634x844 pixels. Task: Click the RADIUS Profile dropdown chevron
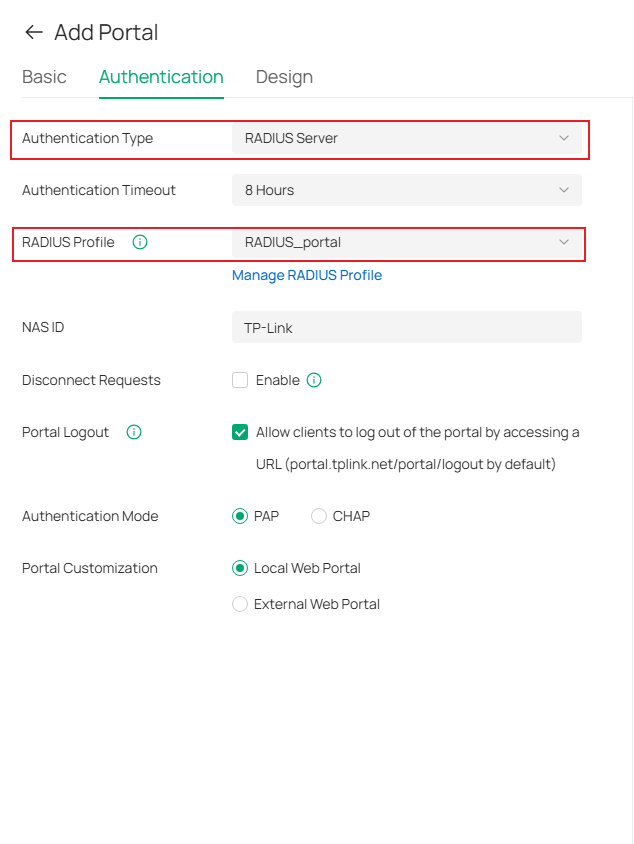coord(564,242)
